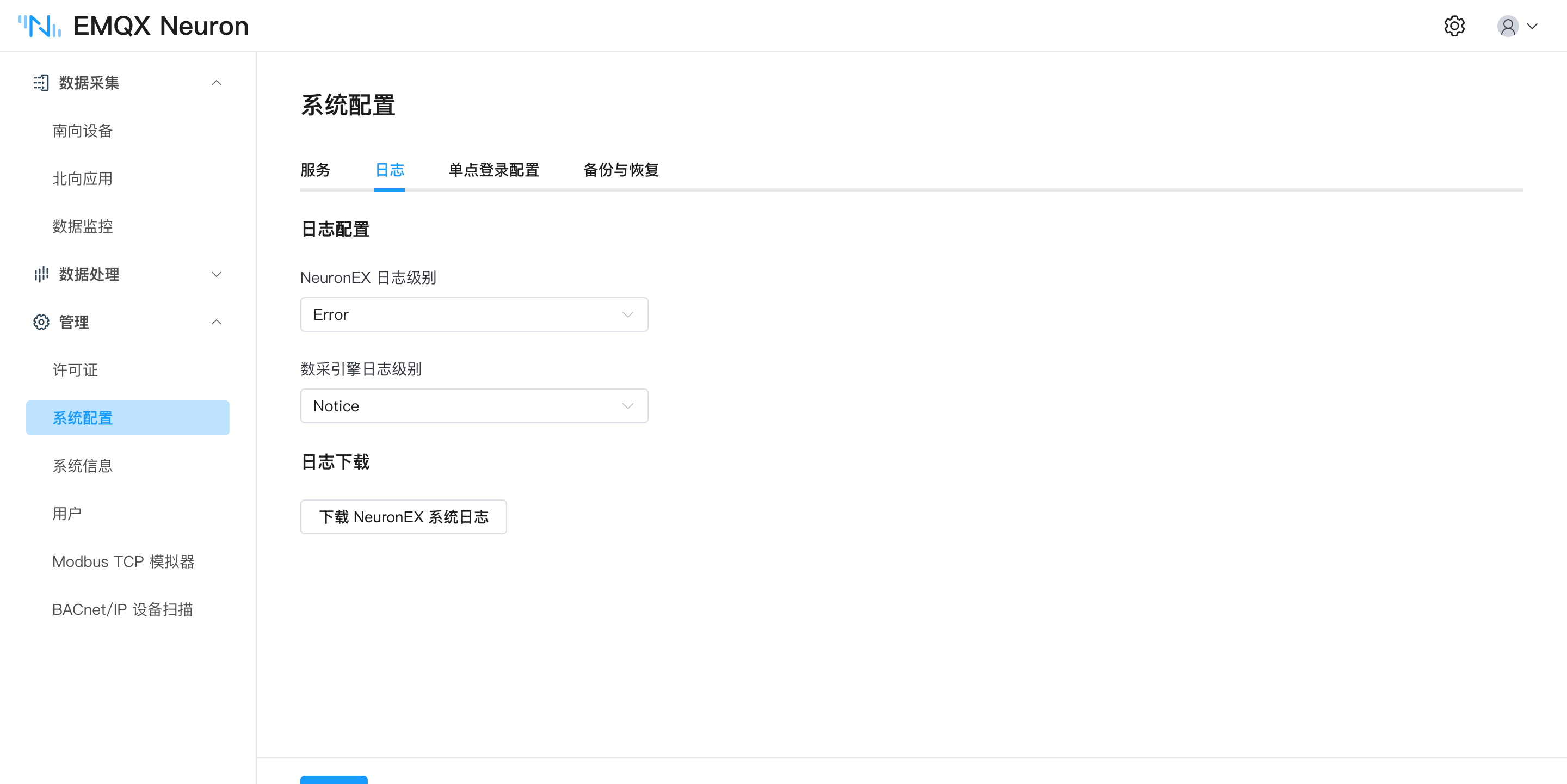Open the 许可证 page
Image resolution: width=1567 pixels, height=784 pixels.
pyautogui.click(x=75, y=370)
